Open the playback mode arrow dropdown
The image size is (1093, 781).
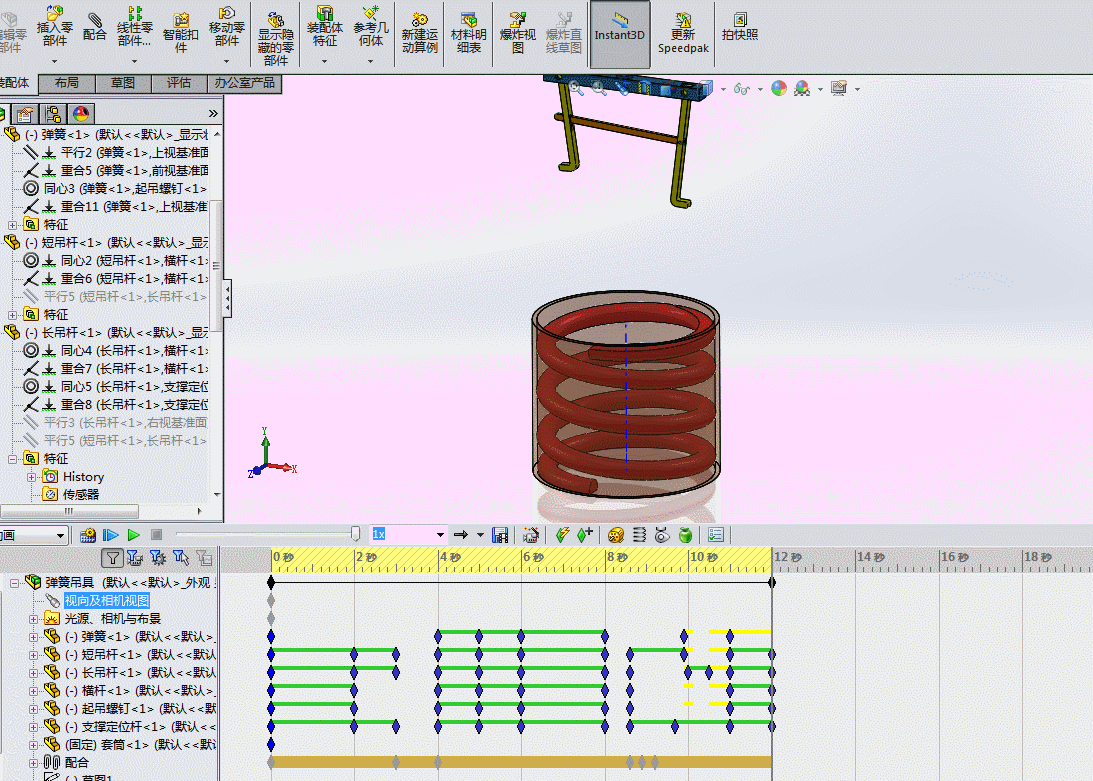coord(480,535)
